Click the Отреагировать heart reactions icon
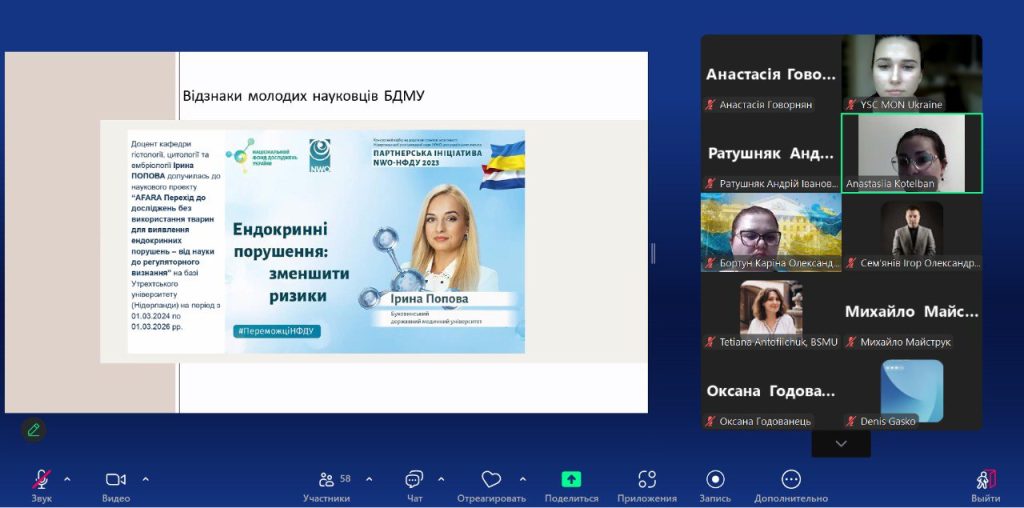Image resolution: width=1024 pixels, height=508 pixels. click(x=491, y=481)
